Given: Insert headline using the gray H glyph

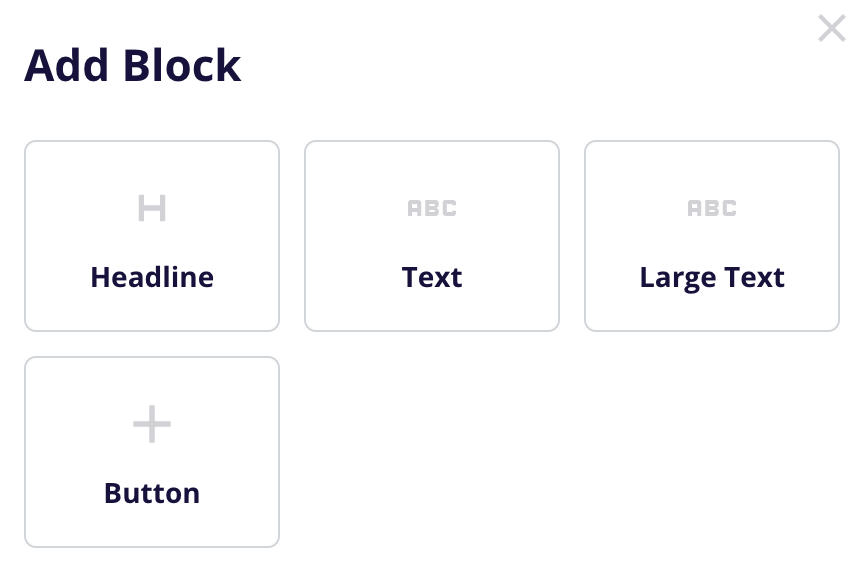Looking at the screenshot, I should click(152, 208).
